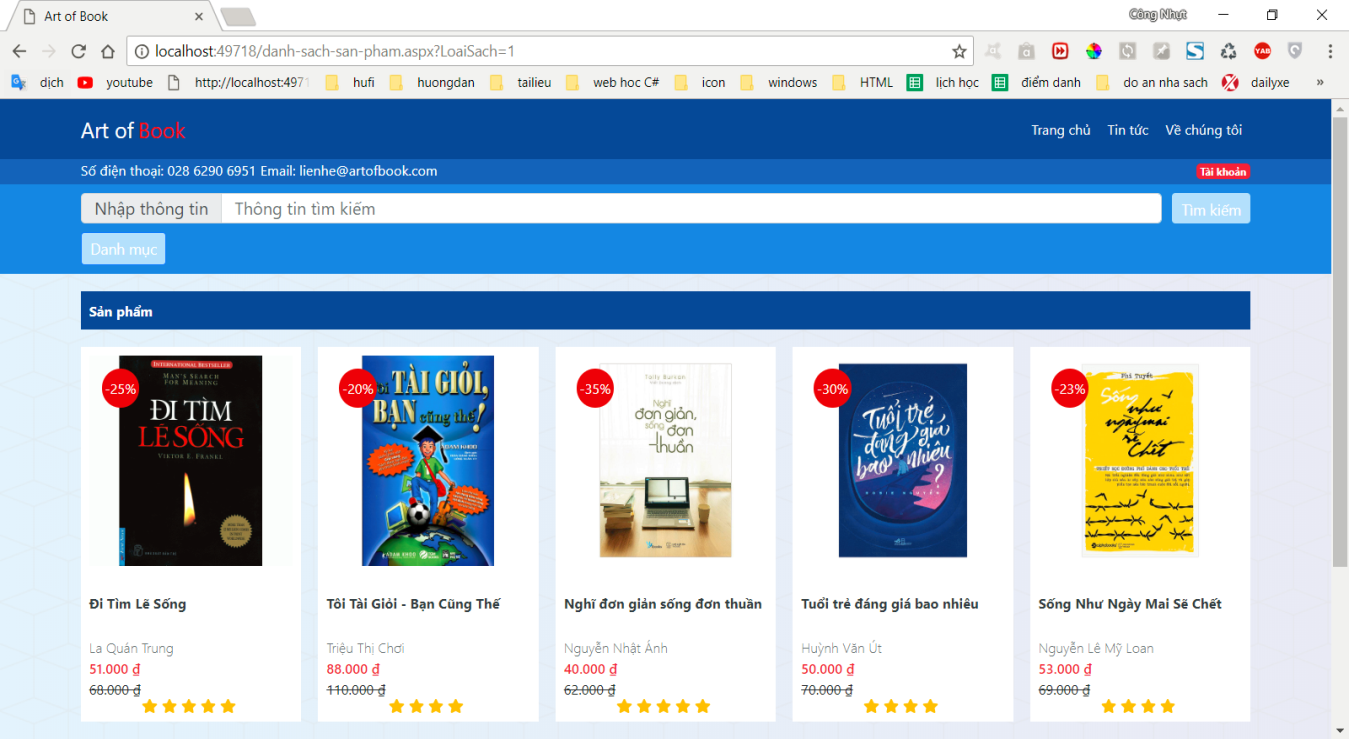Open the Tuổi trẻ đáng giá cover
1349x739 pixels.
coord(903,461)
